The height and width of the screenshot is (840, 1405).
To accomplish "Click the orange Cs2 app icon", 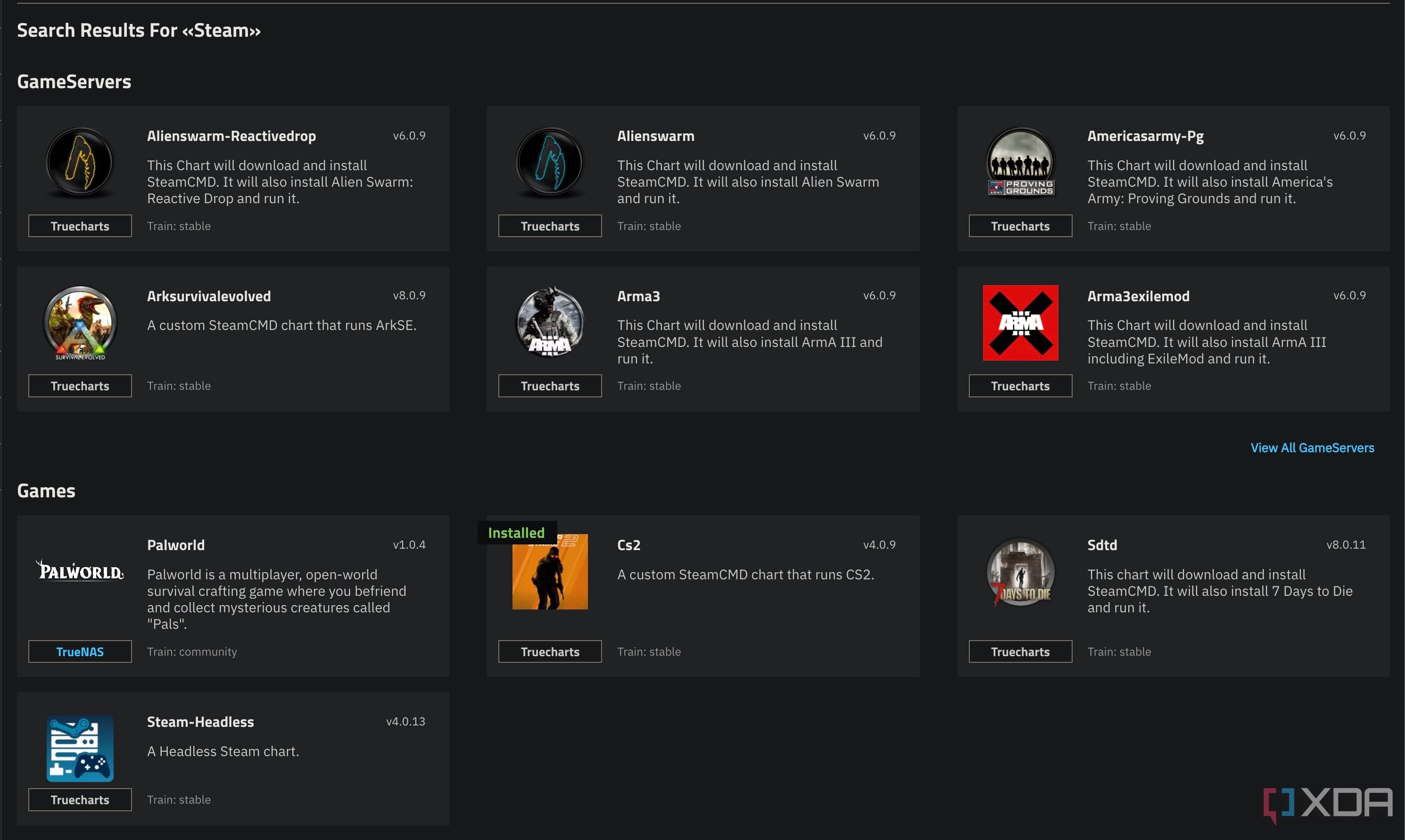I will tap(550, 572).
